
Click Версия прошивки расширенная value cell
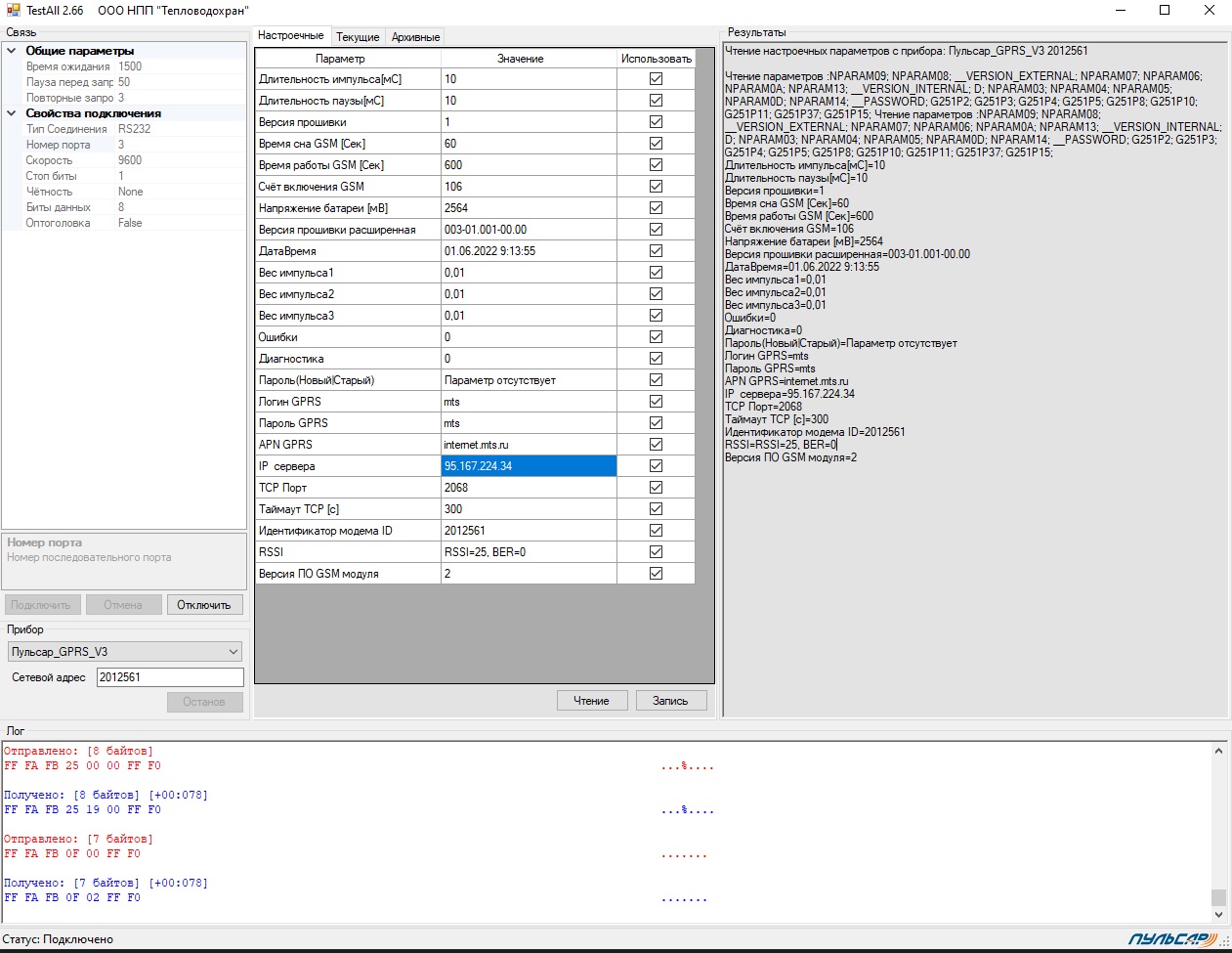[x=529, y=230]
